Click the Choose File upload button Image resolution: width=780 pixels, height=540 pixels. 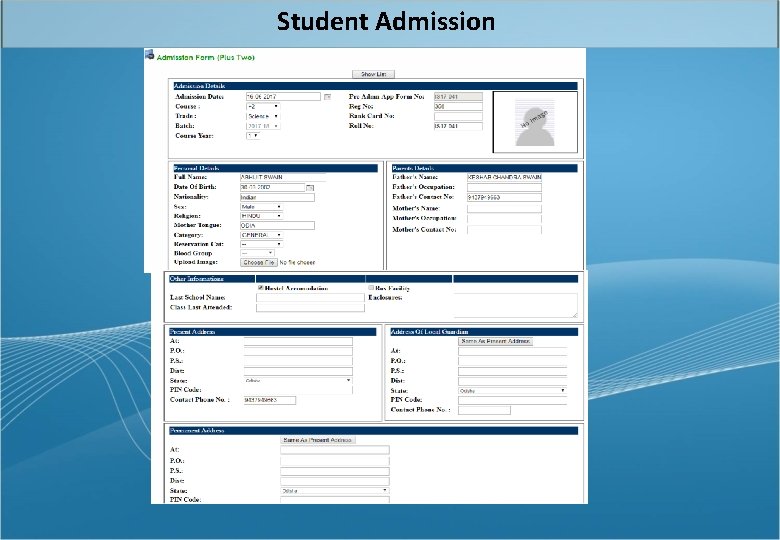[x=259, y=262]
